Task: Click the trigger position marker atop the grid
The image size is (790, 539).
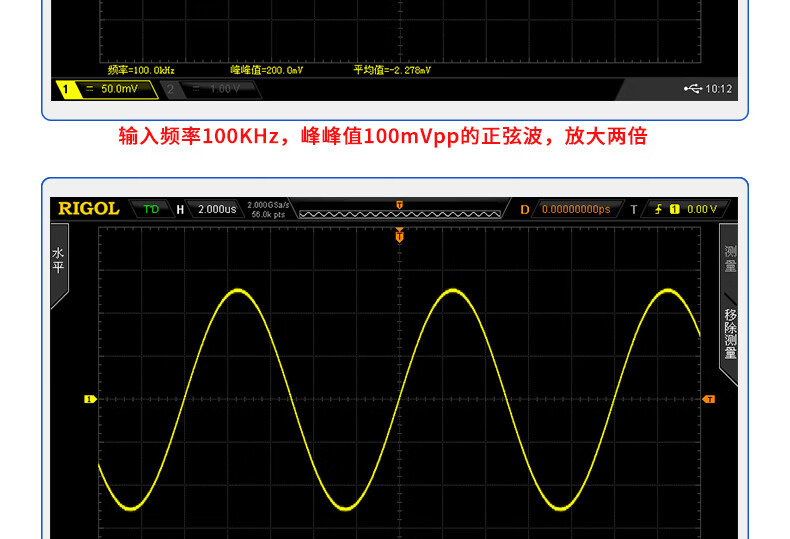Action: [399, 236]
